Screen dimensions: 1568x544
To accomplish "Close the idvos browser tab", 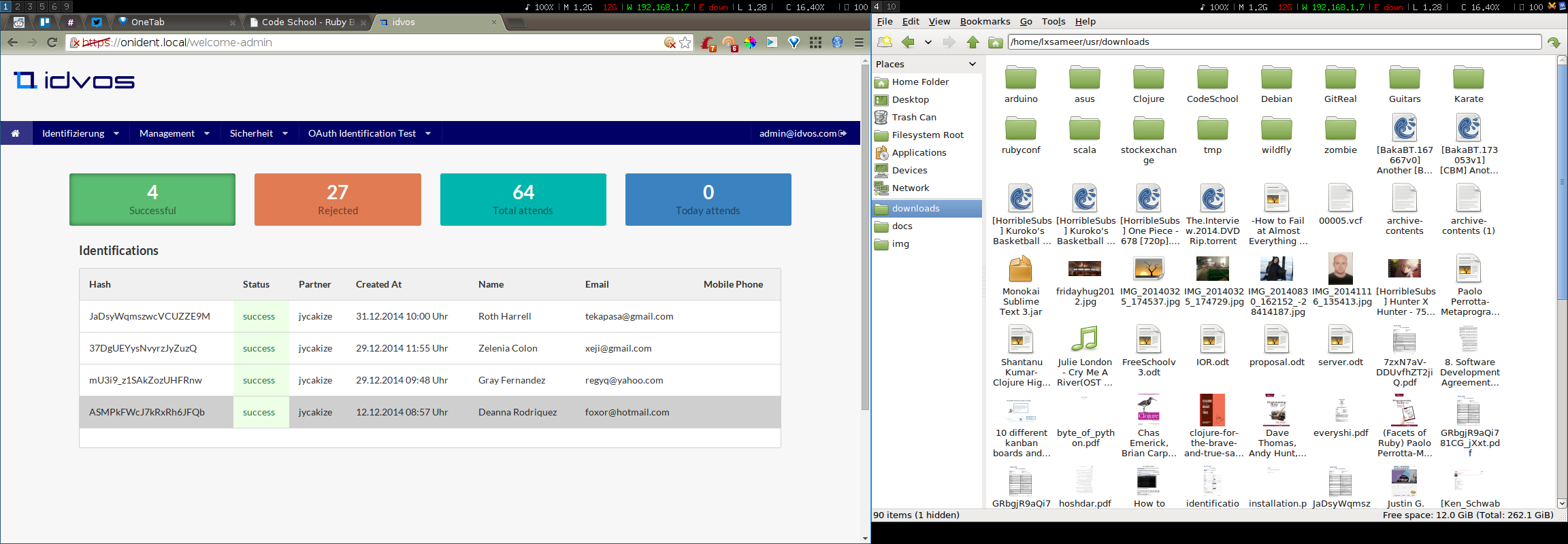I will coord(494,22).
